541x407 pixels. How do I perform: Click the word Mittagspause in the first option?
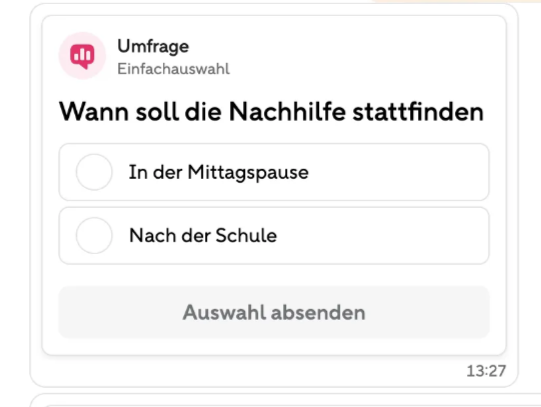(x=248, y=172)
